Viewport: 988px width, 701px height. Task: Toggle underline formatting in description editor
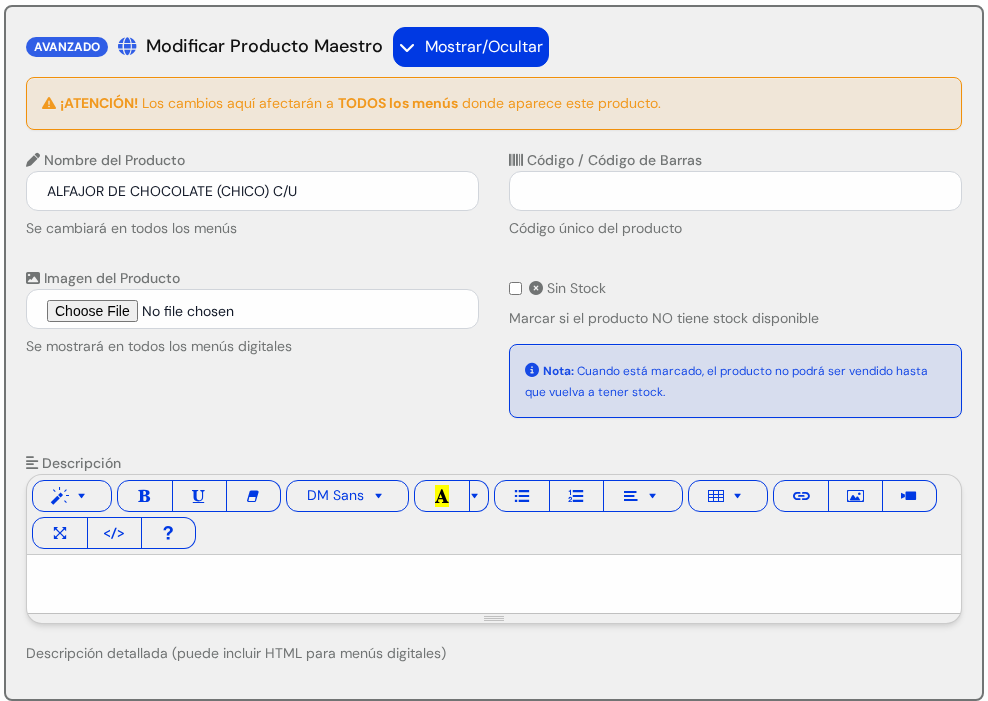[x=199, y=496]
